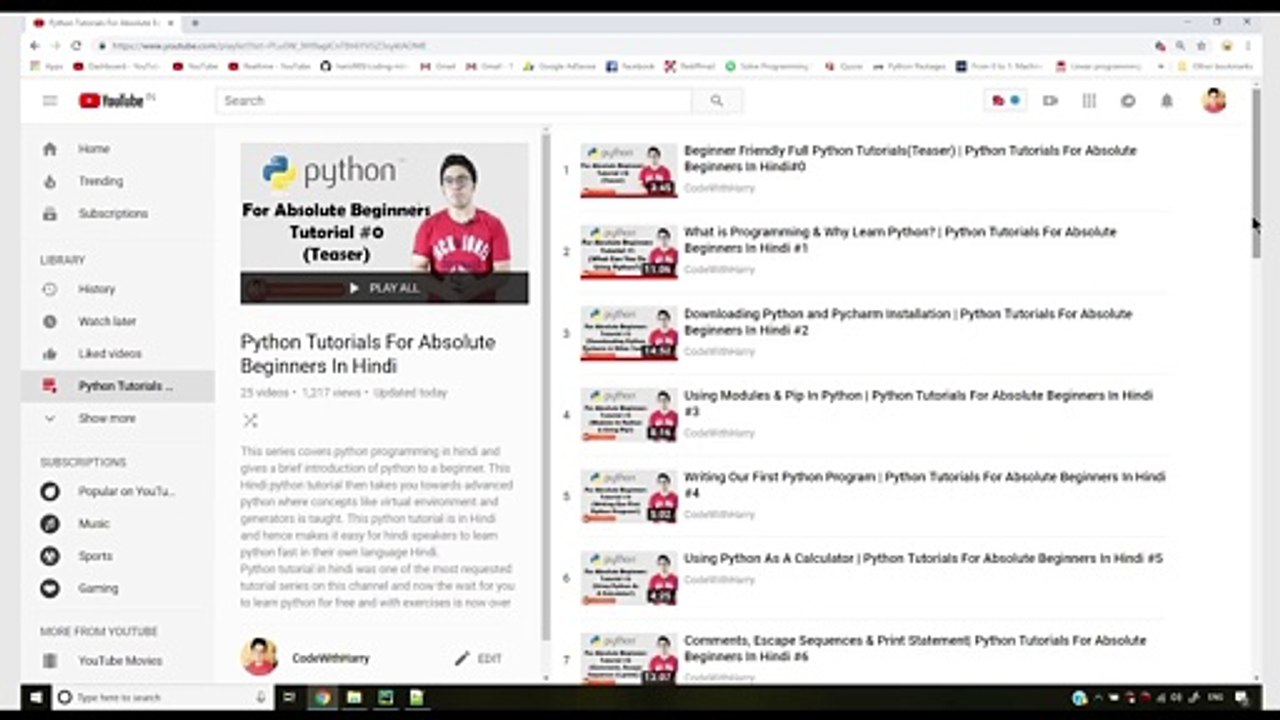1280x720 pixels.
Task: Click CodeWithHarry avatar below the description
Action: [260, 657]
